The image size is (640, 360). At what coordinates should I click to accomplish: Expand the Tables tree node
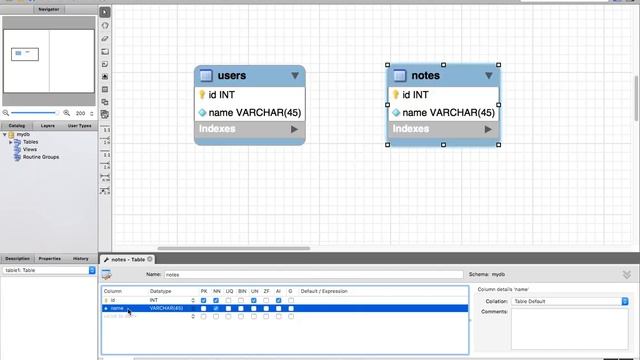tap(11, 142)
